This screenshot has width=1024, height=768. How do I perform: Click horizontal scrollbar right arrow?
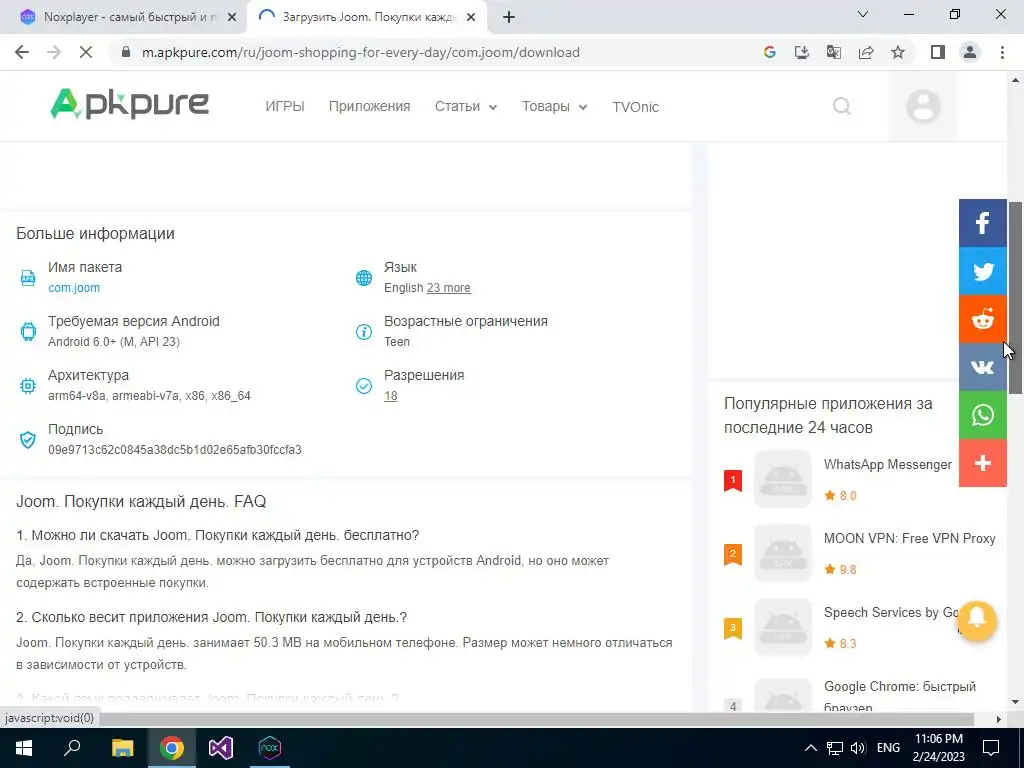[x=999, y=719]
